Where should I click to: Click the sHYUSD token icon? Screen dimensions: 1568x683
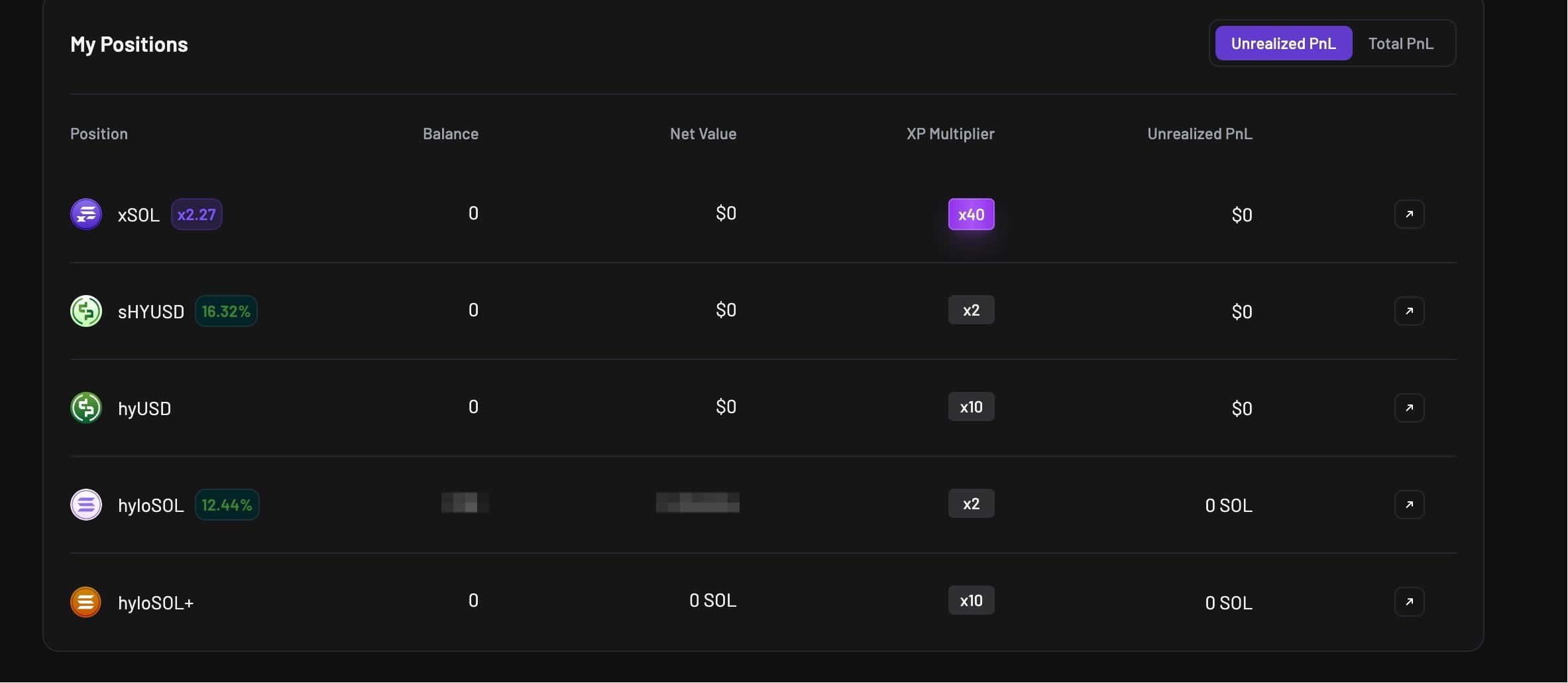click(86, 311)
